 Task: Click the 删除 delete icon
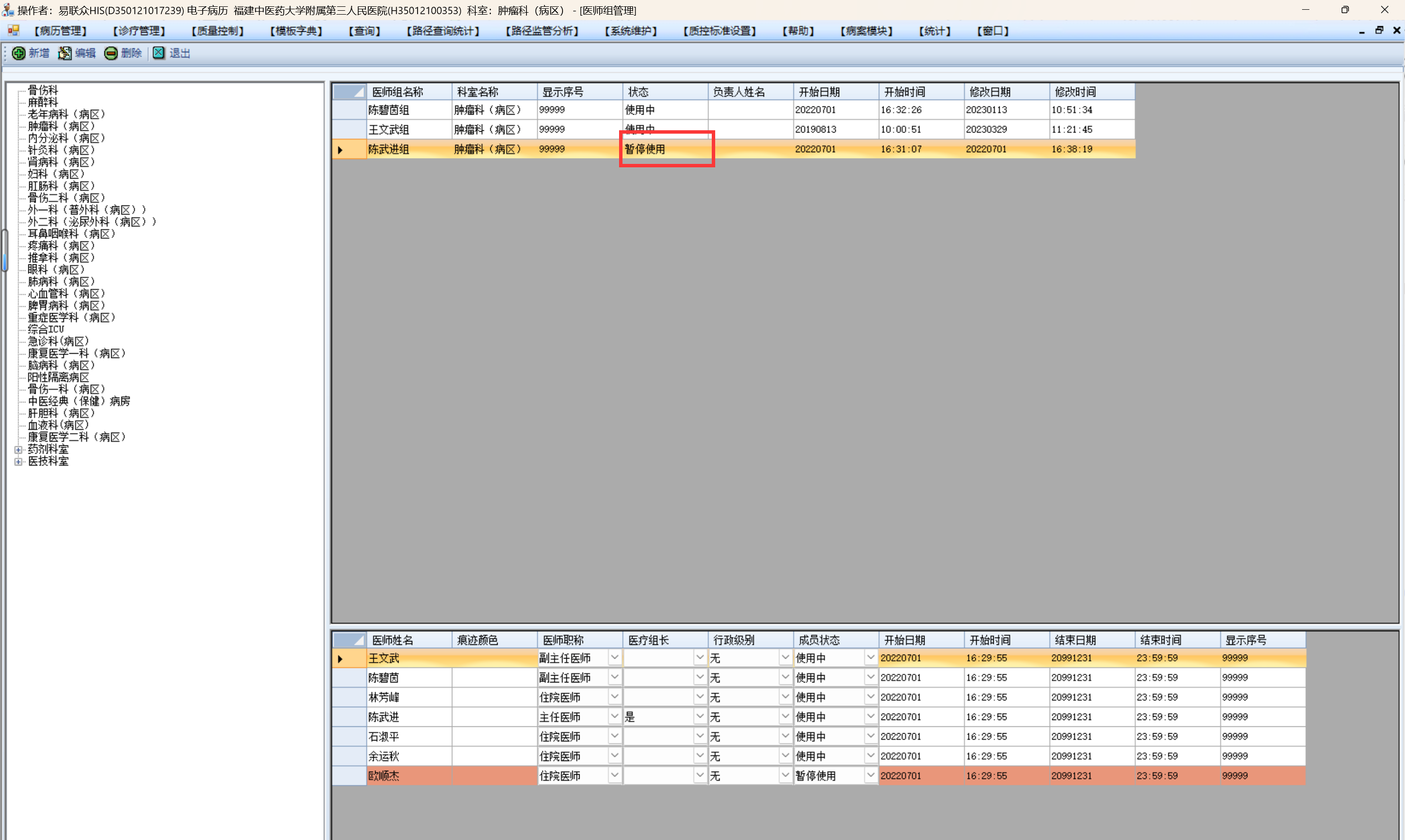click(x=111, y=53)
